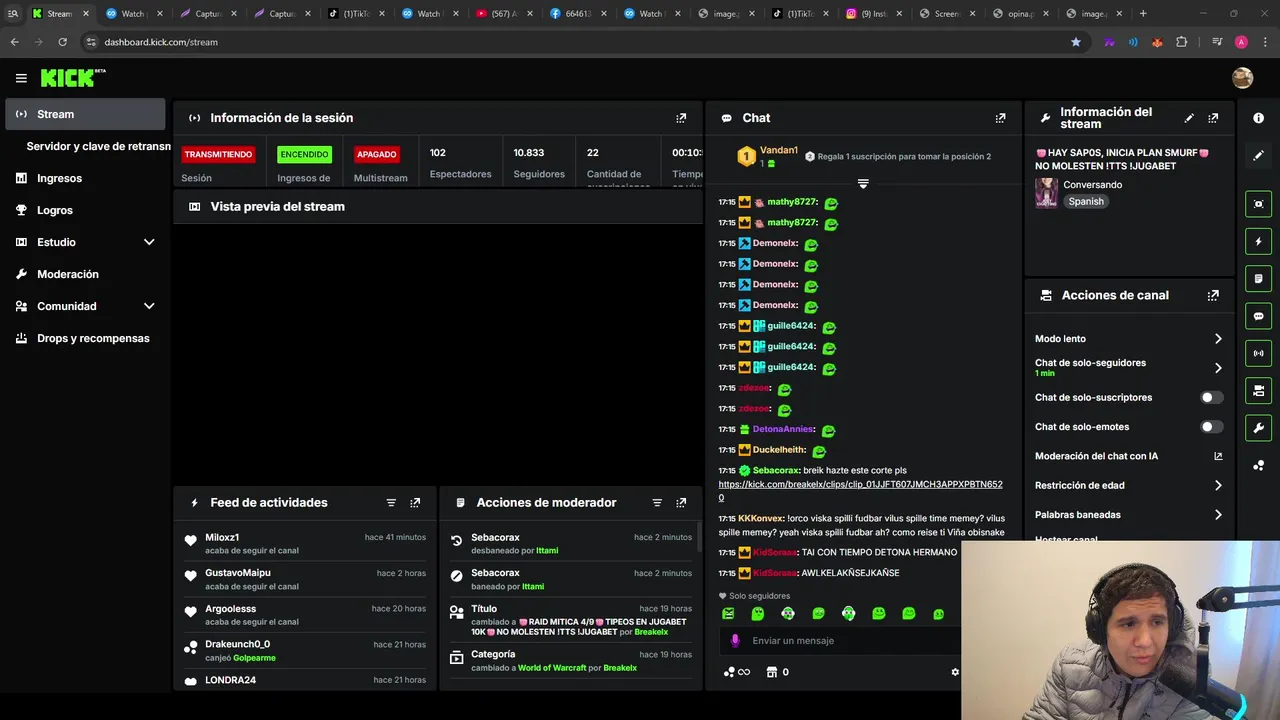1280x720 pixels.
Task: Open Servidor y clave de retransmisión
Action: point(98,146)
